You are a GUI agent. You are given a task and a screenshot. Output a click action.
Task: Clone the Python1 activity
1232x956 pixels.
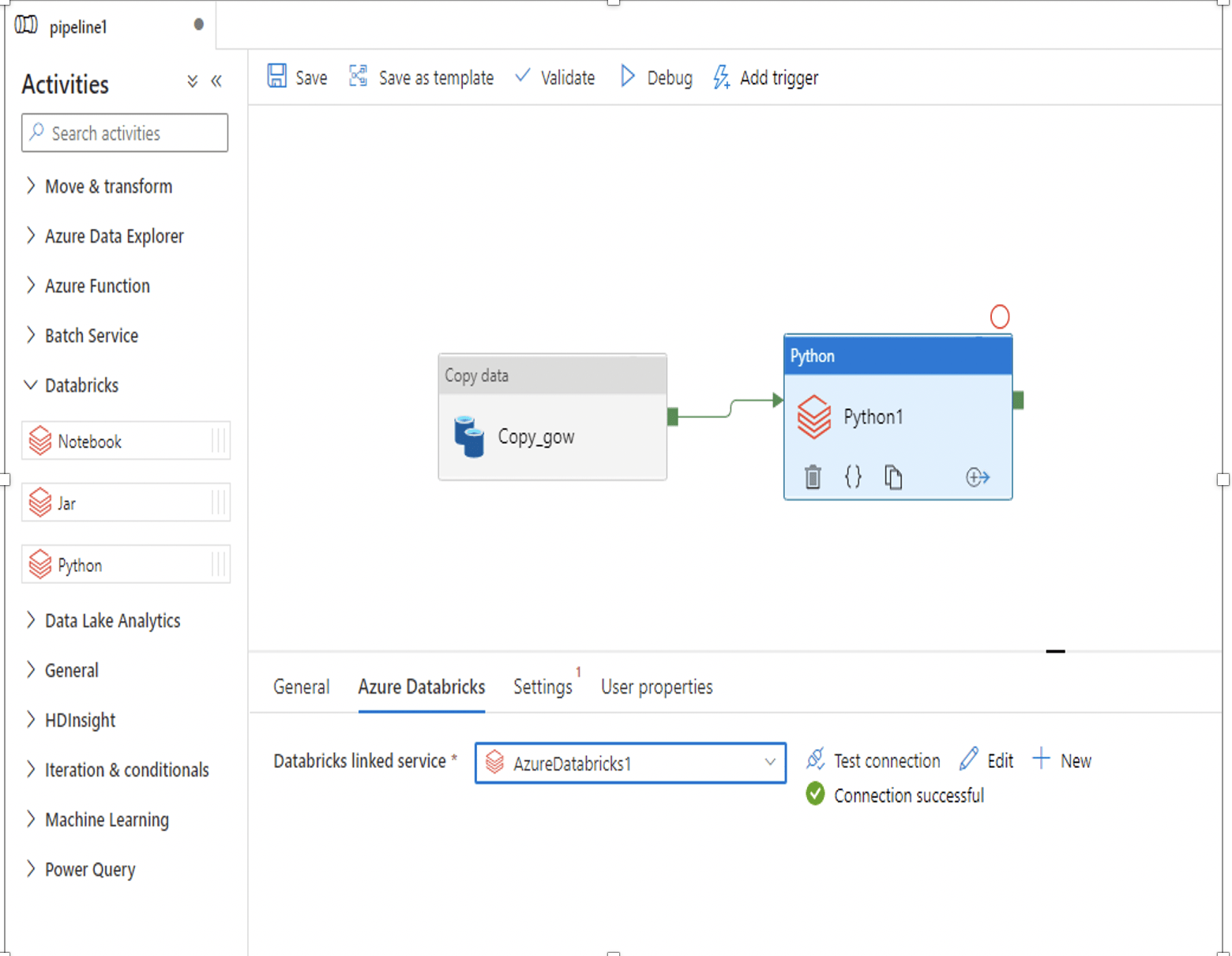pyautogui.click(x=893, y=477)
